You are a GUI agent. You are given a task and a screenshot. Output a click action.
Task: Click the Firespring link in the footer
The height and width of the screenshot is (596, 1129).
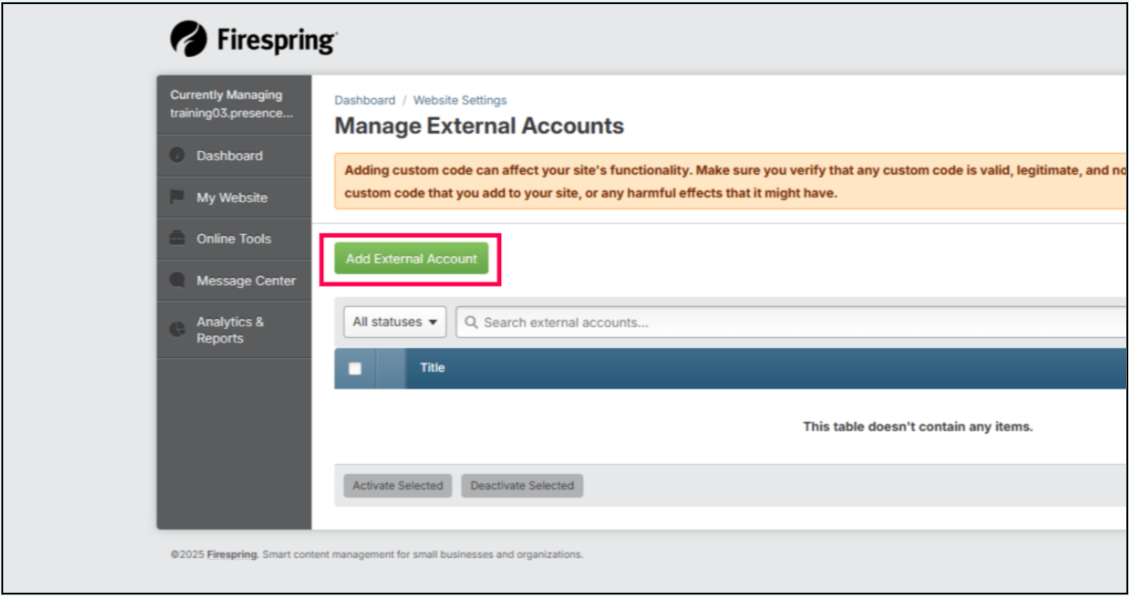[232, 555]
